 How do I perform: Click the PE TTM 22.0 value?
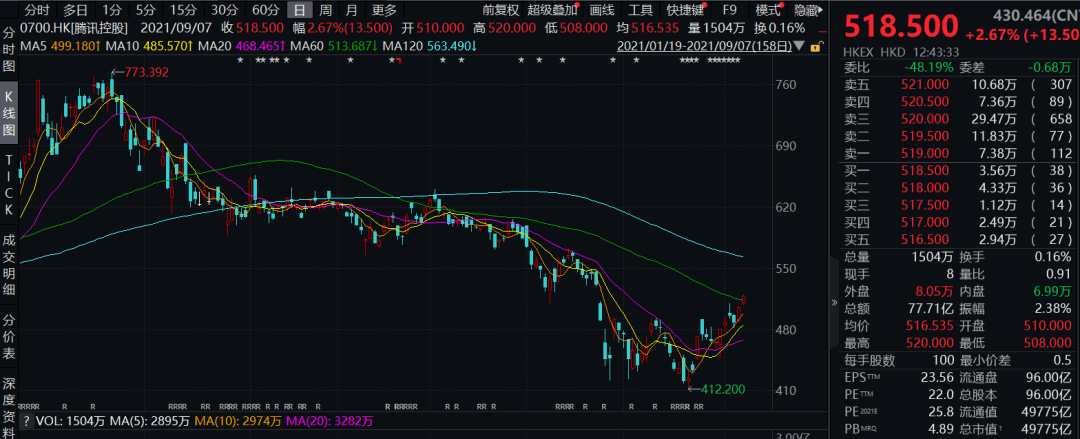tap(942, 394)
